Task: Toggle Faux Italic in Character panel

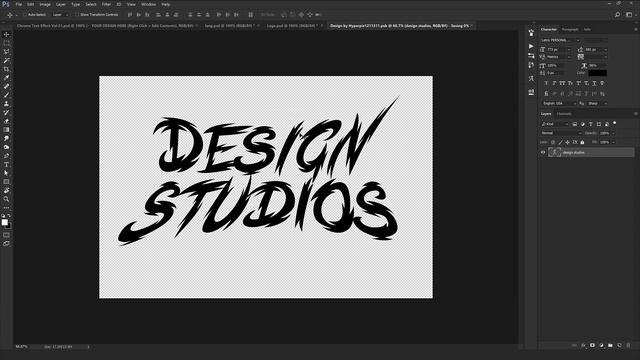Action: coord(554,83)
